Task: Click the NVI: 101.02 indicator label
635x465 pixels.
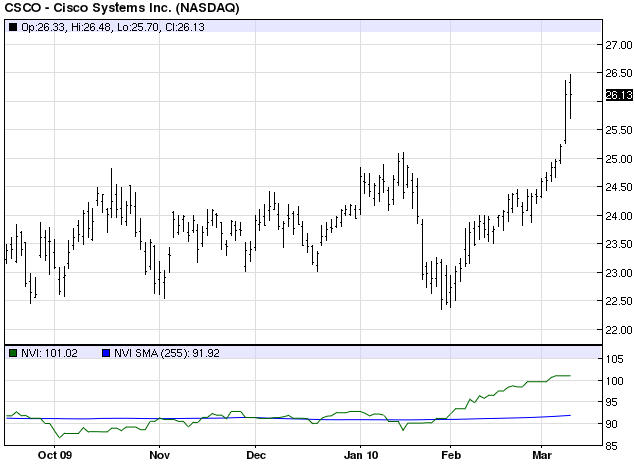Action: (49, 353)
